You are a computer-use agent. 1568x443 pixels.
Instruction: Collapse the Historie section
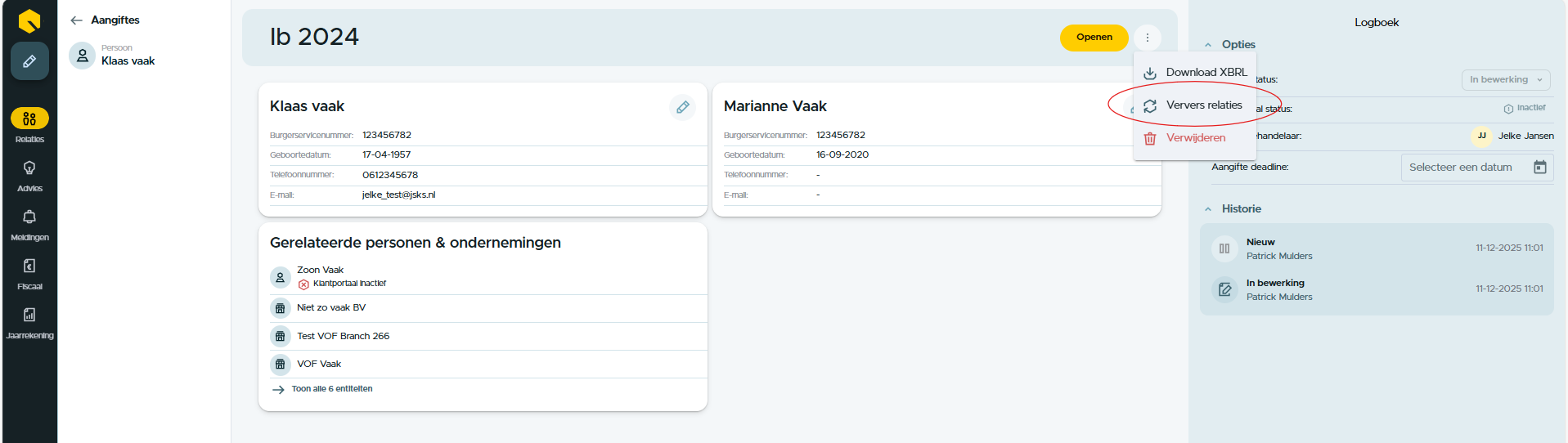1208,209
